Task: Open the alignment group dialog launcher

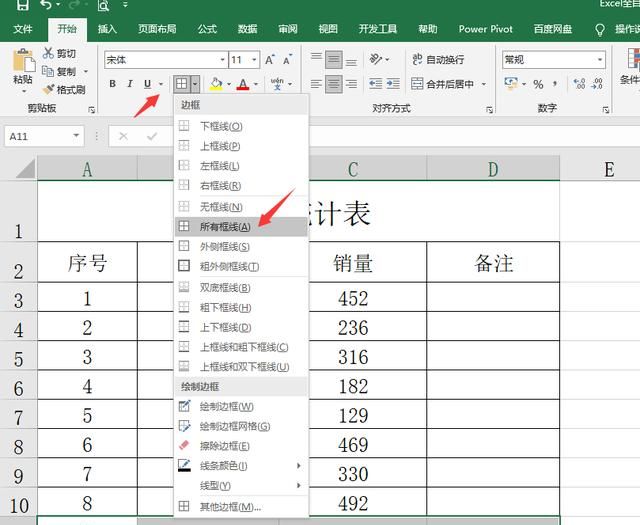Action: click(x=489, y=109)
